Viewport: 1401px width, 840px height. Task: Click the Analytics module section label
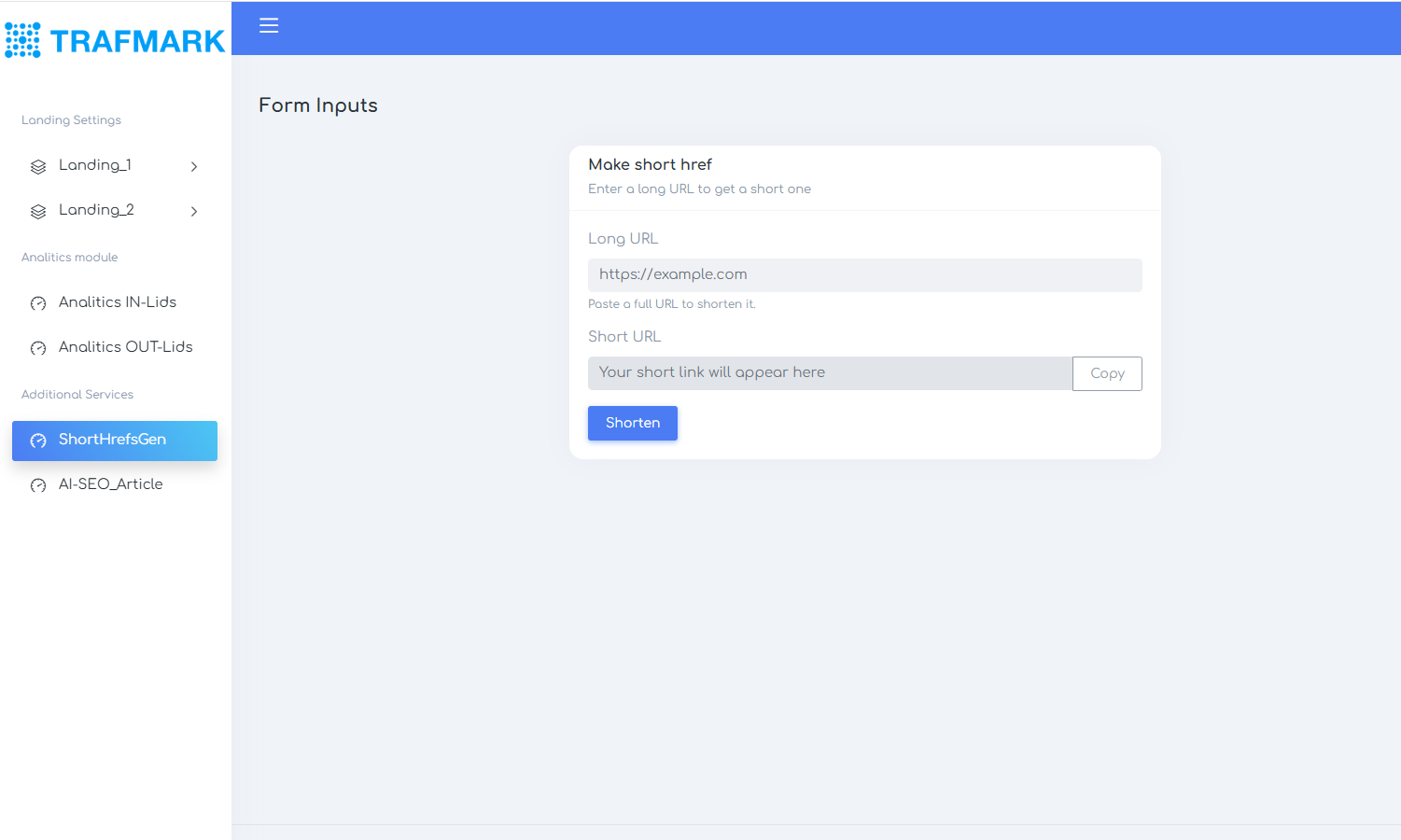tap(69, 257)
